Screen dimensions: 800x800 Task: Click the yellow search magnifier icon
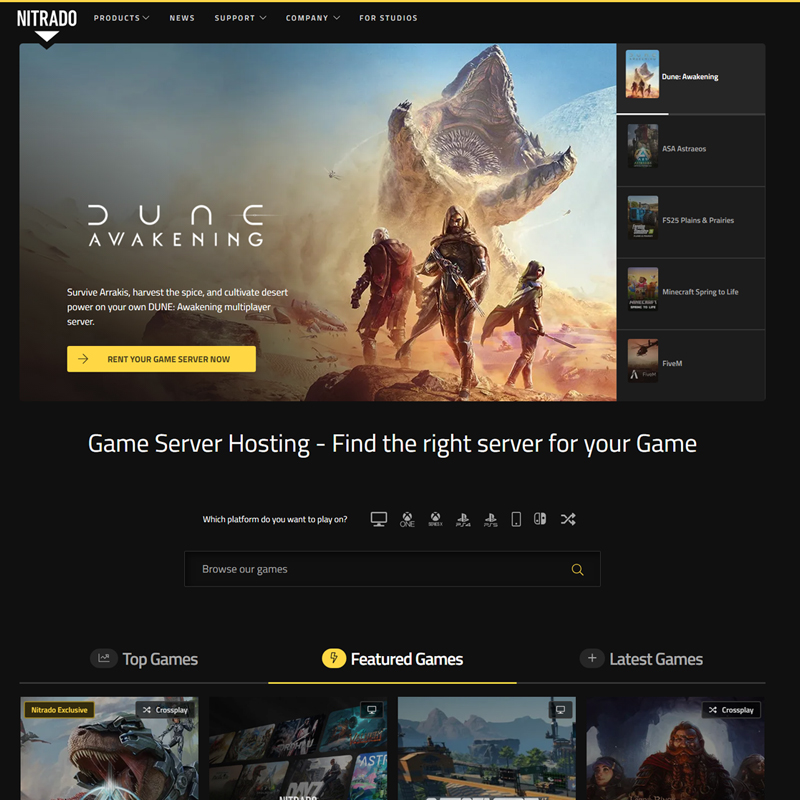pos(577,569)
